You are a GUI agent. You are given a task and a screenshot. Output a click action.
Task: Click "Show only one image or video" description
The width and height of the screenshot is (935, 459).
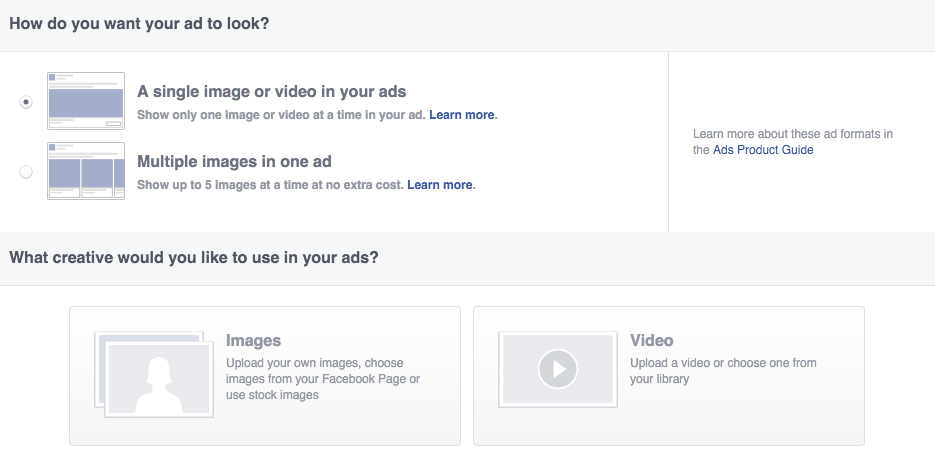click(x=281, y=115)
